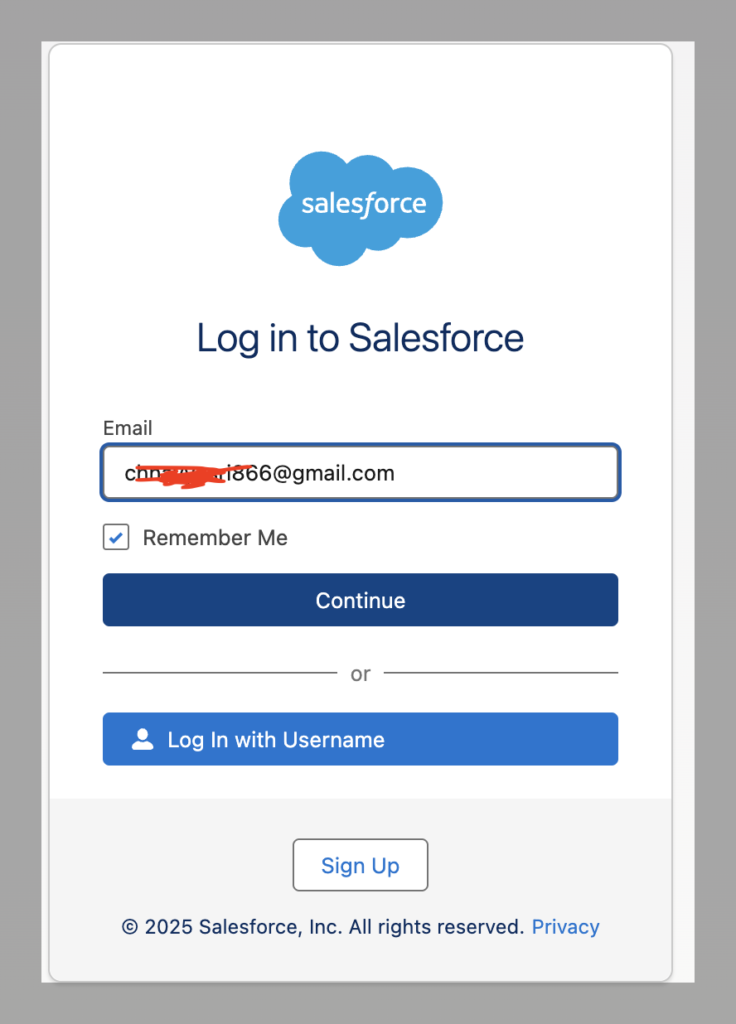Click the Email field label

coord(127,428)
